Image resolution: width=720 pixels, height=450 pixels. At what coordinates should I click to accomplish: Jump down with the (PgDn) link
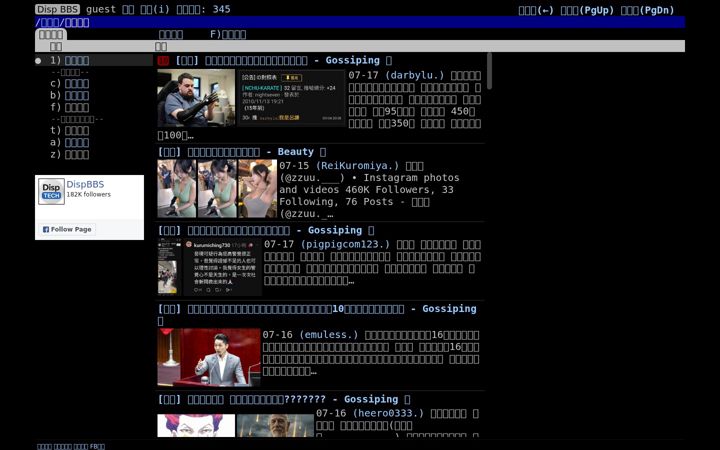(x=647, y=10)
